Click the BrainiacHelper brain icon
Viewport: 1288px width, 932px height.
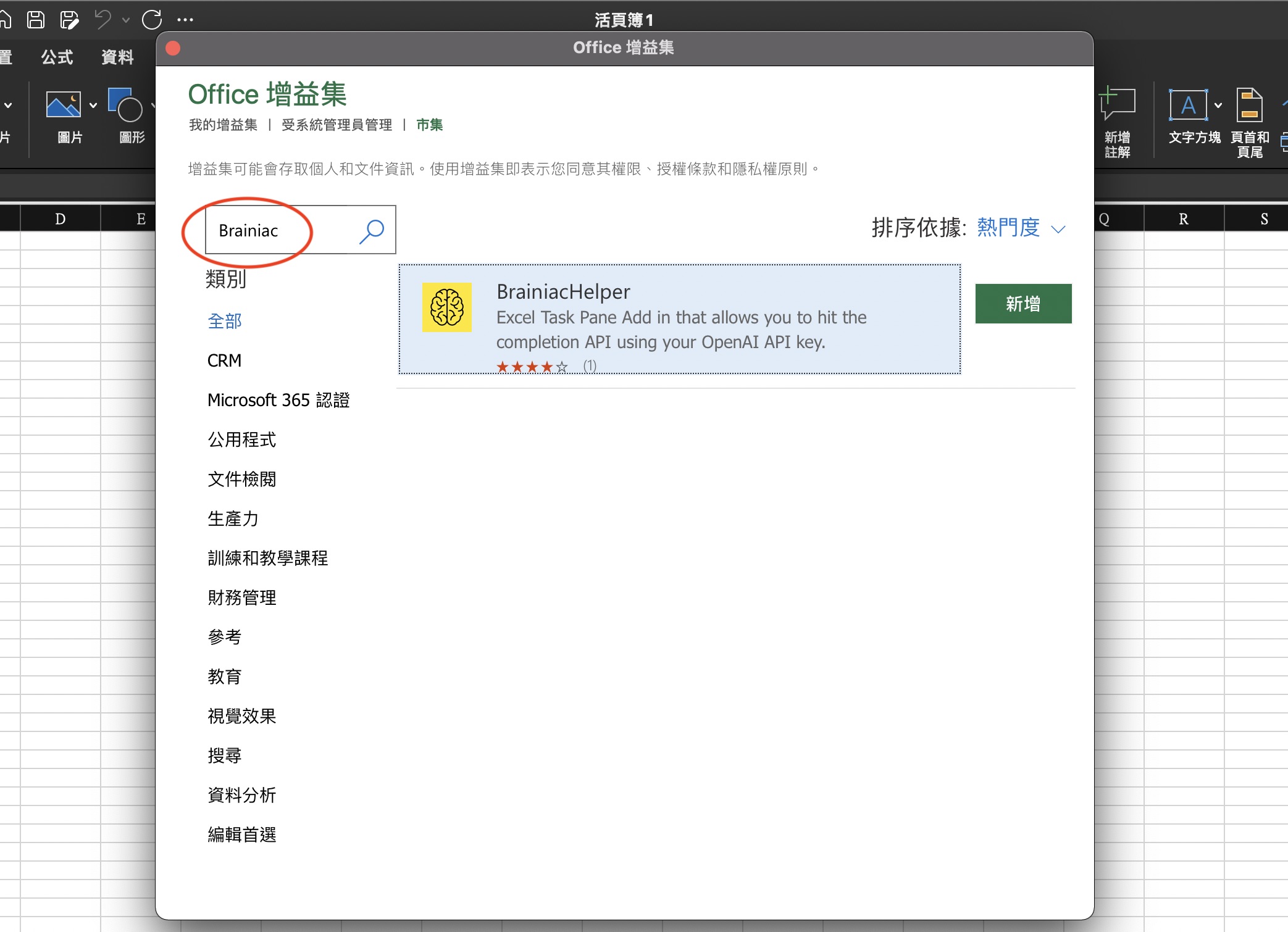click(x=447, y=307)
